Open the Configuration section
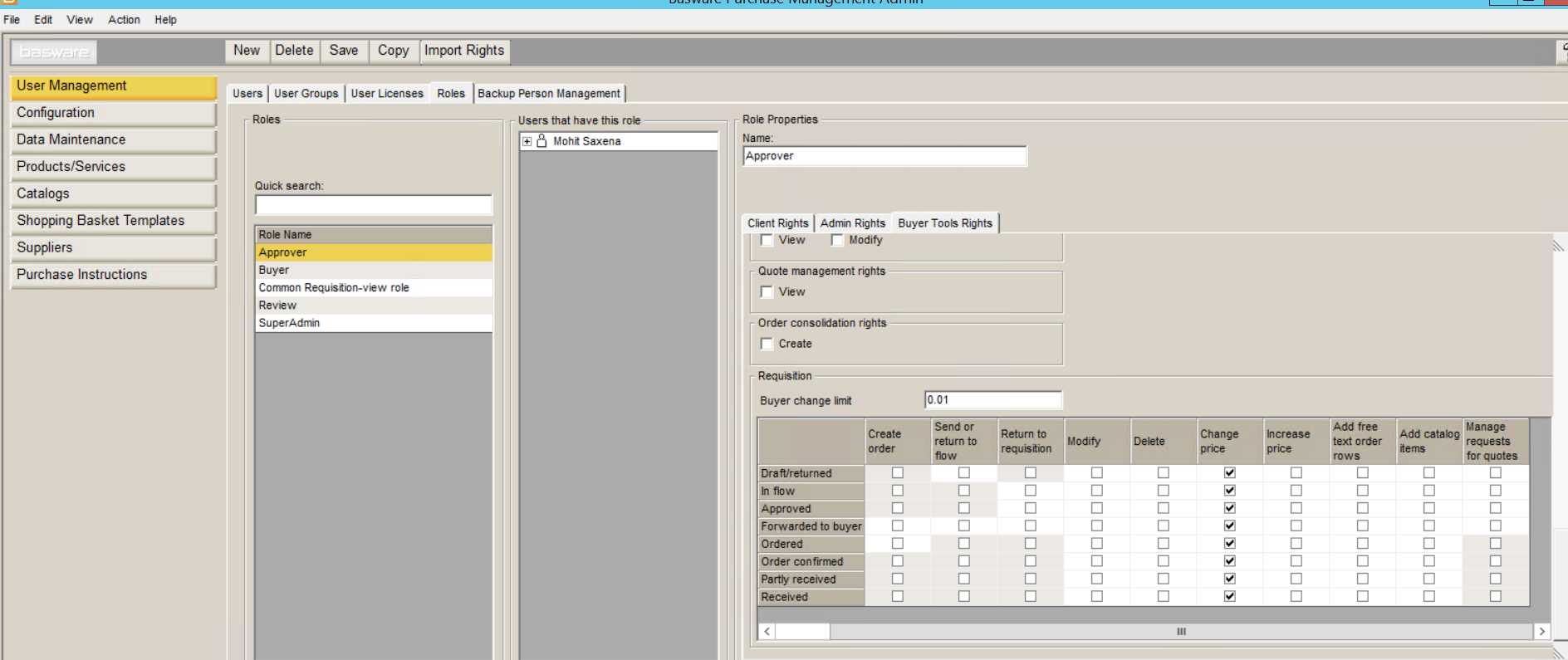1568x660 pixels. click(x=114, y=113)
